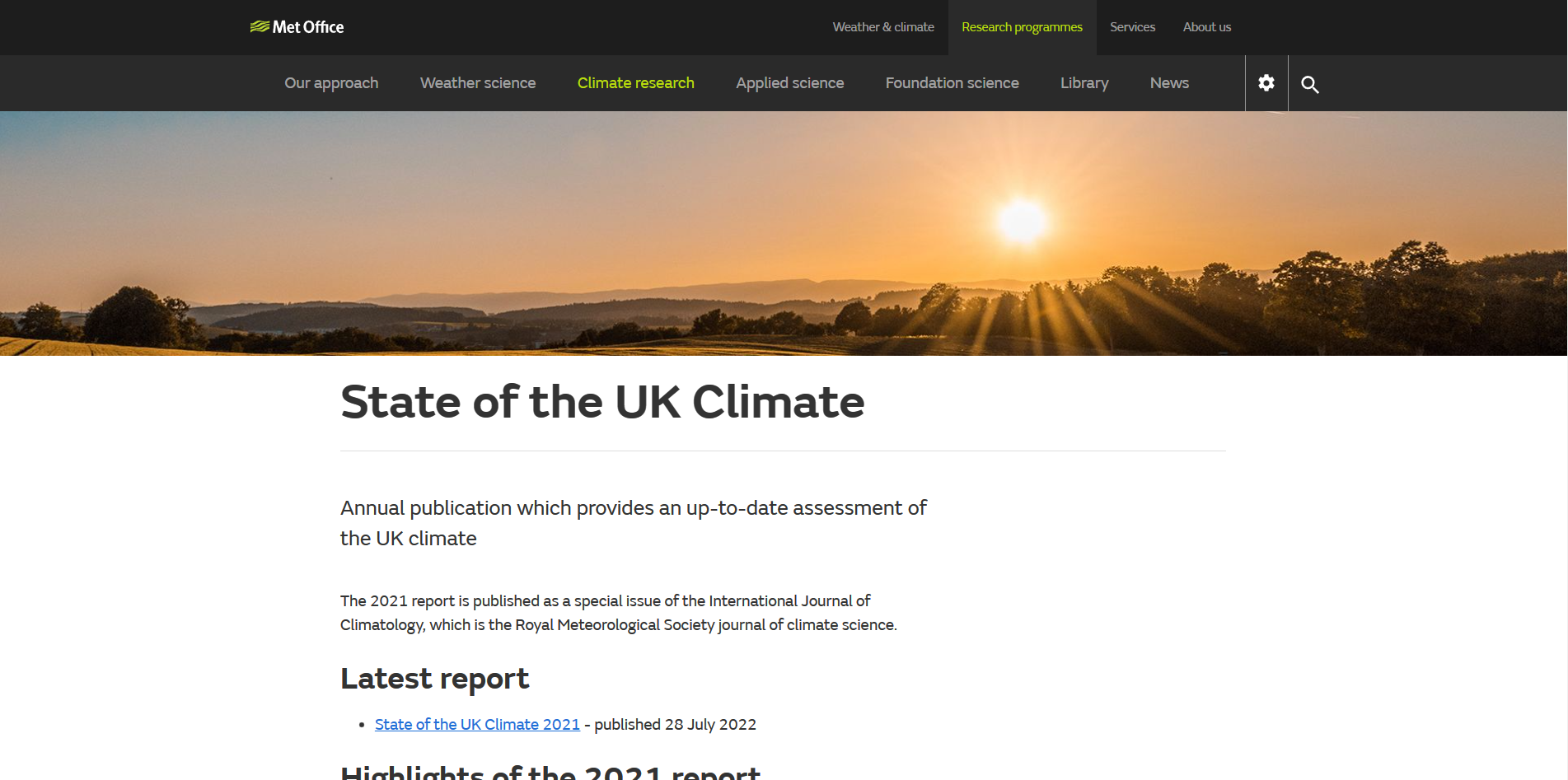The image size is (1568, 780).
Task: Open the News section
Action: point(1169,83)
